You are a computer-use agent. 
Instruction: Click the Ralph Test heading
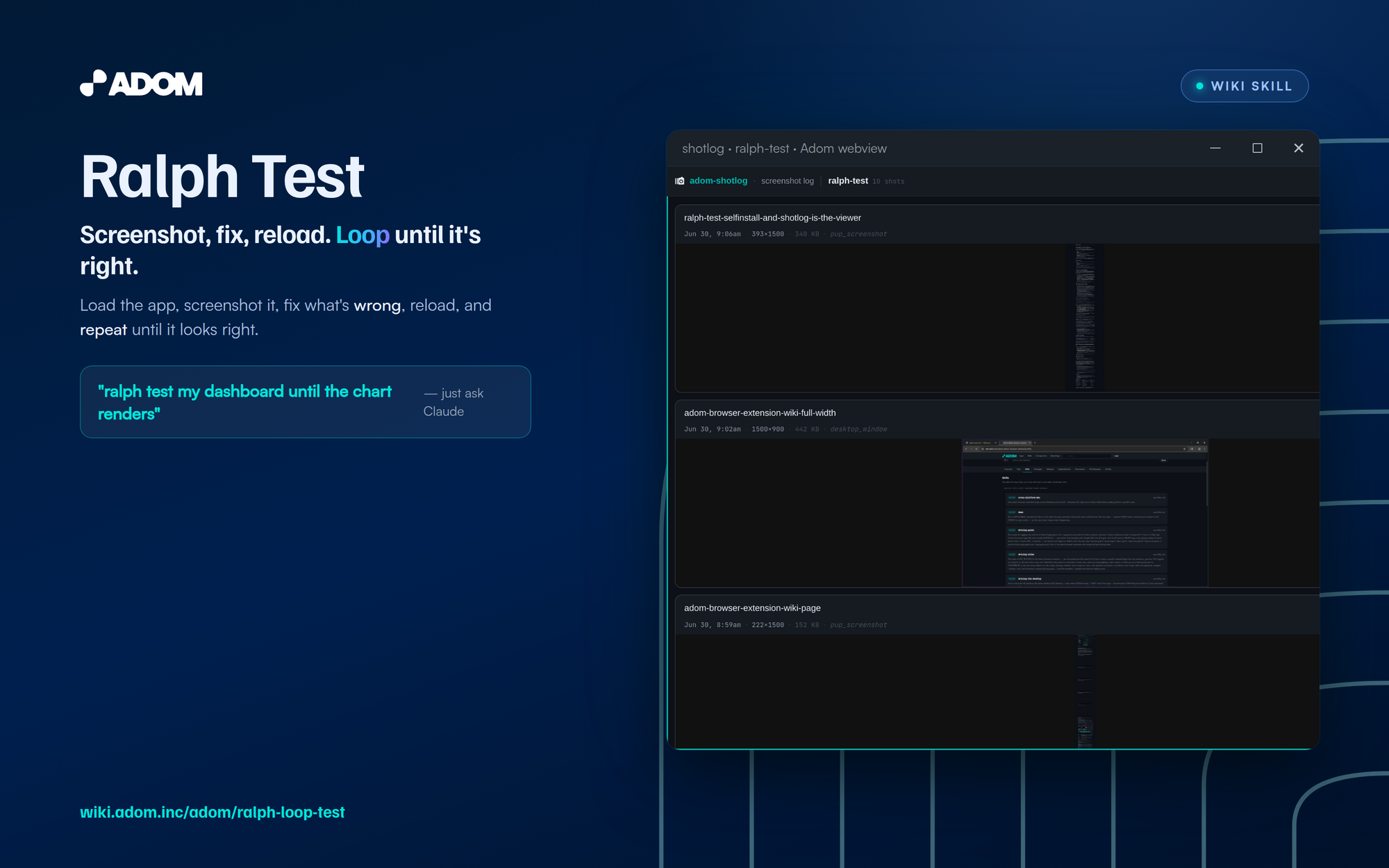222,176
